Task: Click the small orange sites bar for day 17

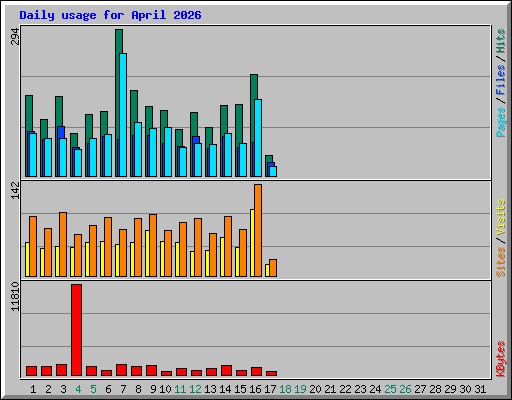Action: click(x=273, y=268)
